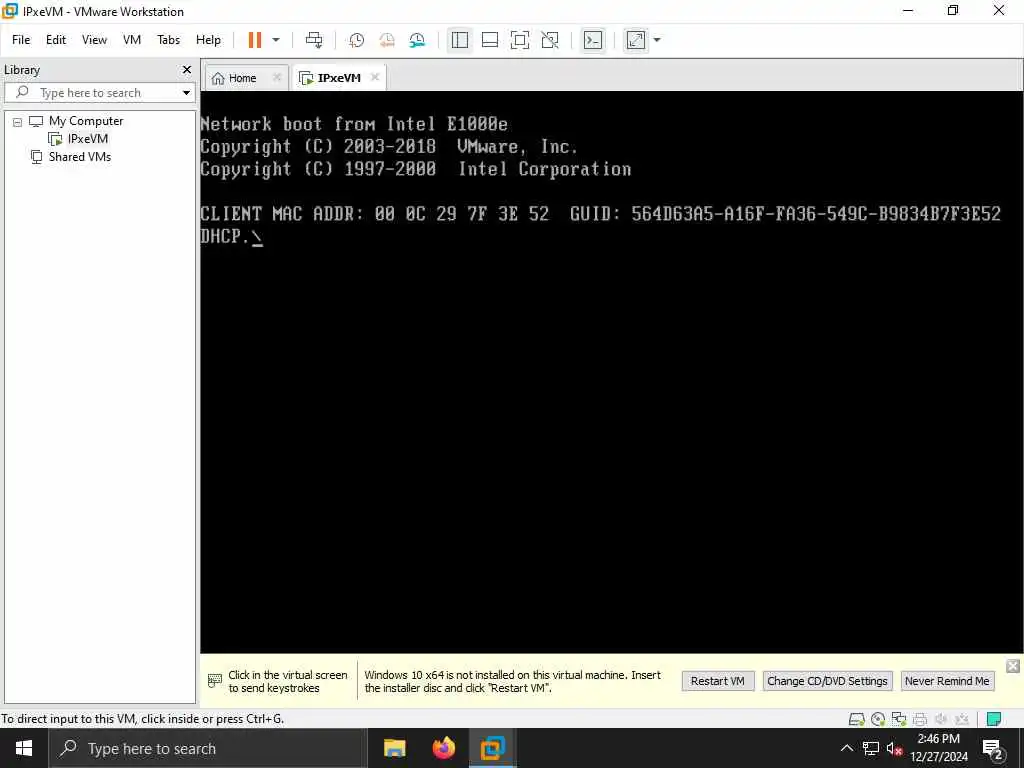Close the Library panel
This screenshot has width=1024, height=768.
[187, 69]
